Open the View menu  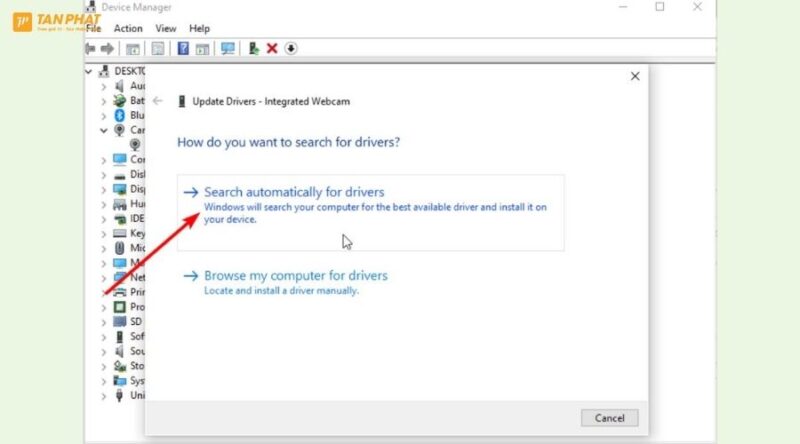(166, 29)
